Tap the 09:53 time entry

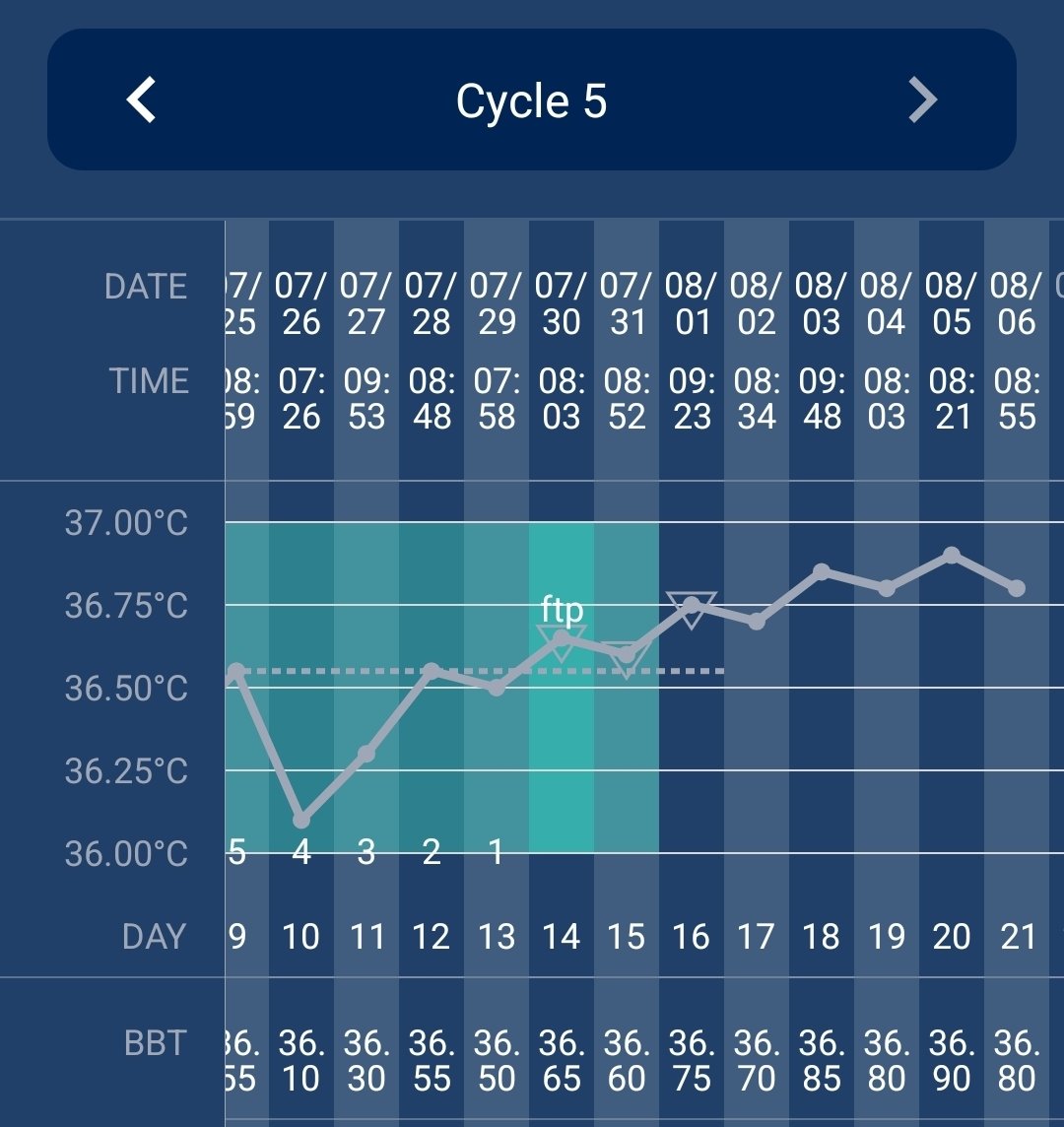(366, 399)
